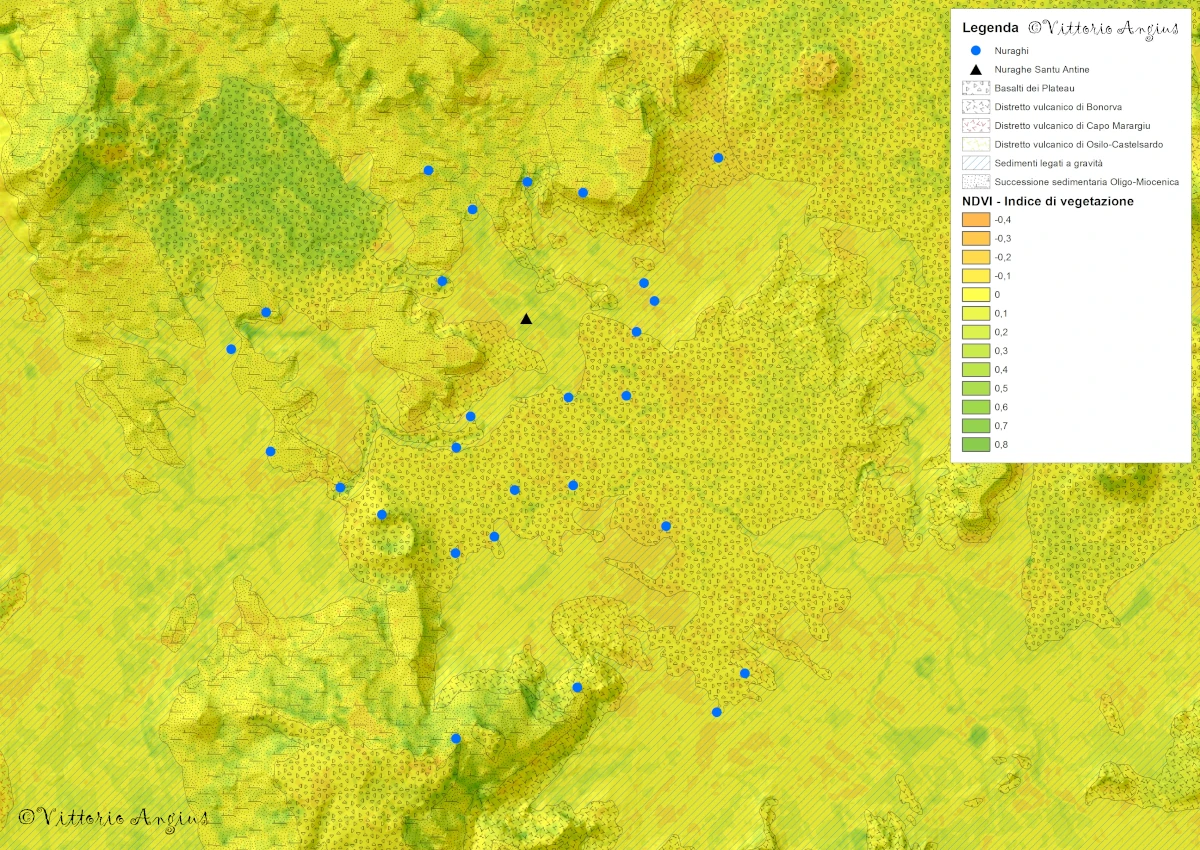Select the NDVI 0 color swatch

(974, 295)
